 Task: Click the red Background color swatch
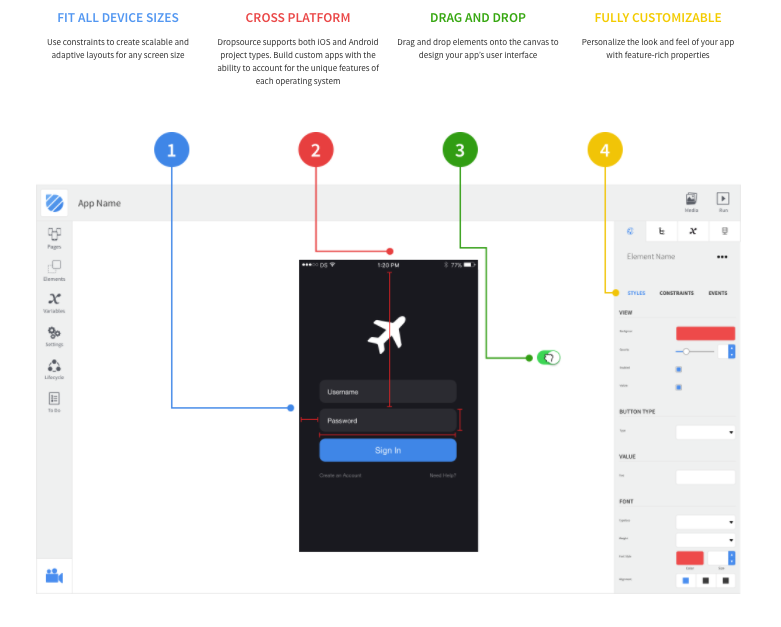coord(705,333)
